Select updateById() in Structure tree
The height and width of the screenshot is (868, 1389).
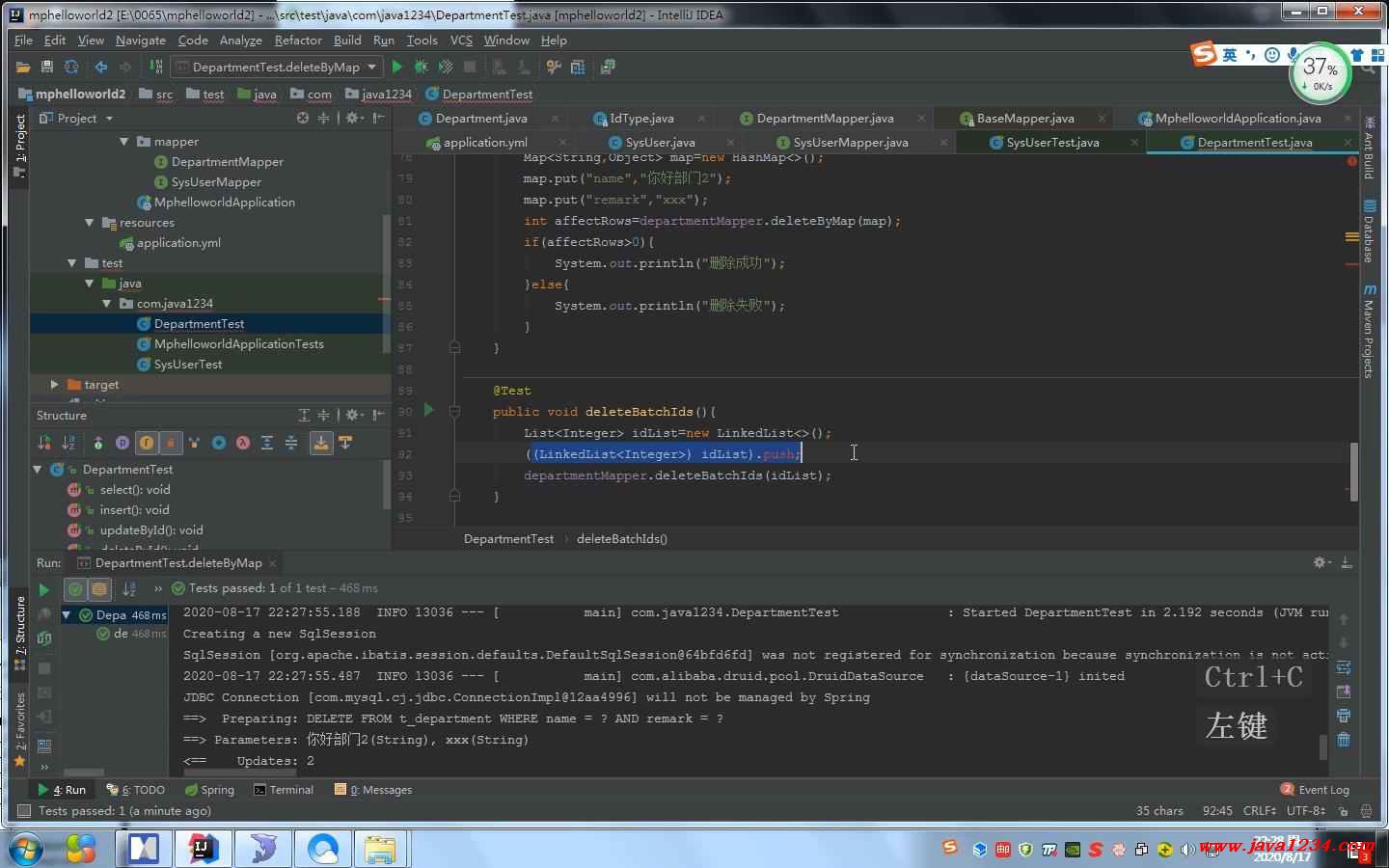[151, 529]
